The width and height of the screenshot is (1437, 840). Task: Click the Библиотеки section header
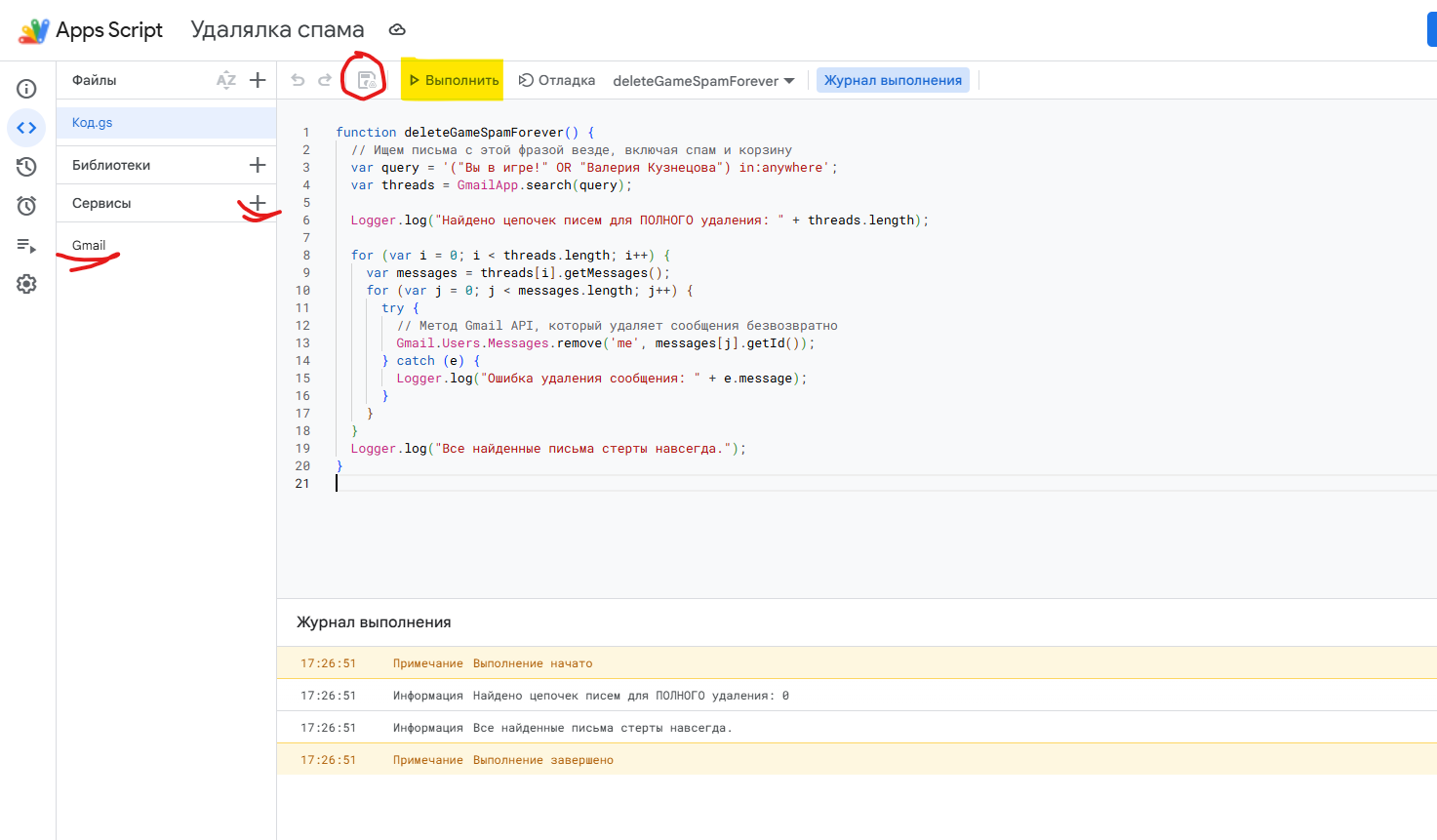click(111, 165)
